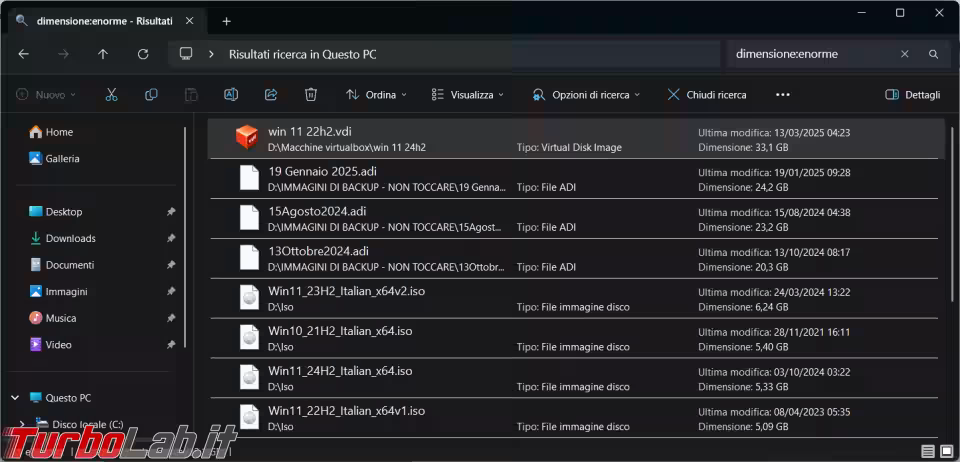Select file Win11_22H2_Italian_x64v1.iso
The image size is (960, 462).
574,418
